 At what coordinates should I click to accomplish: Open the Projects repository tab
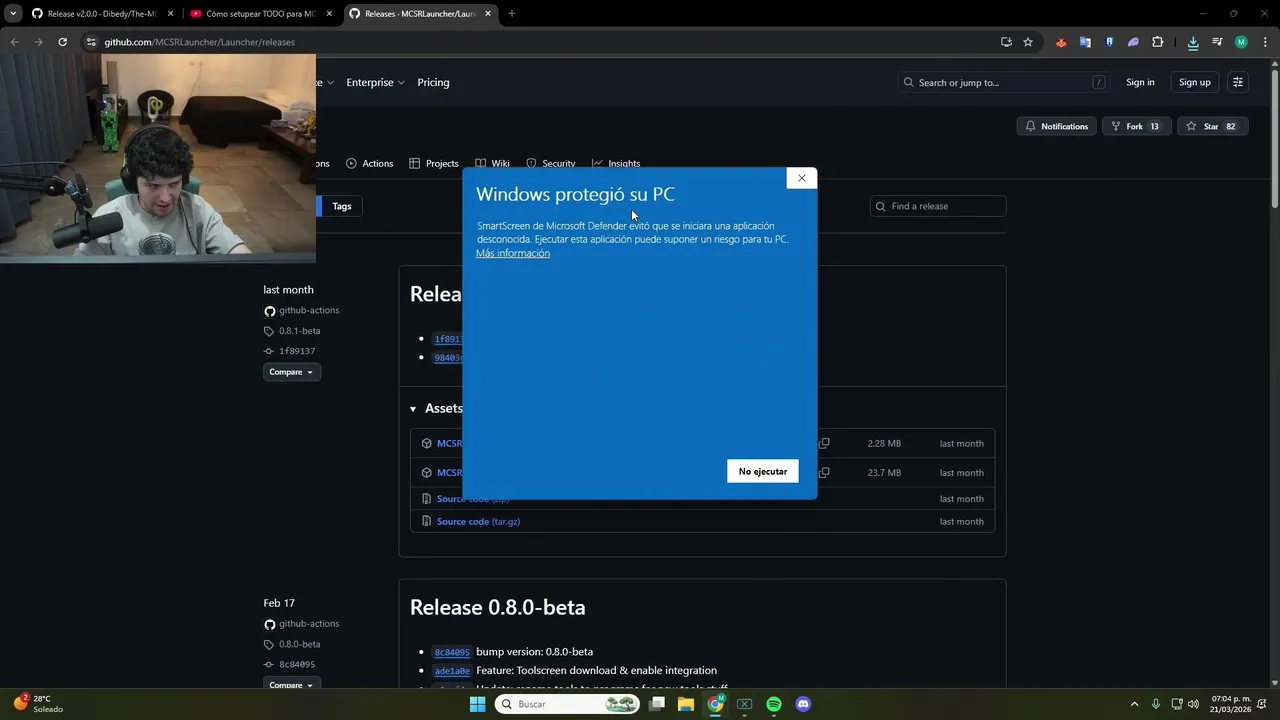(x=434, y=163)
